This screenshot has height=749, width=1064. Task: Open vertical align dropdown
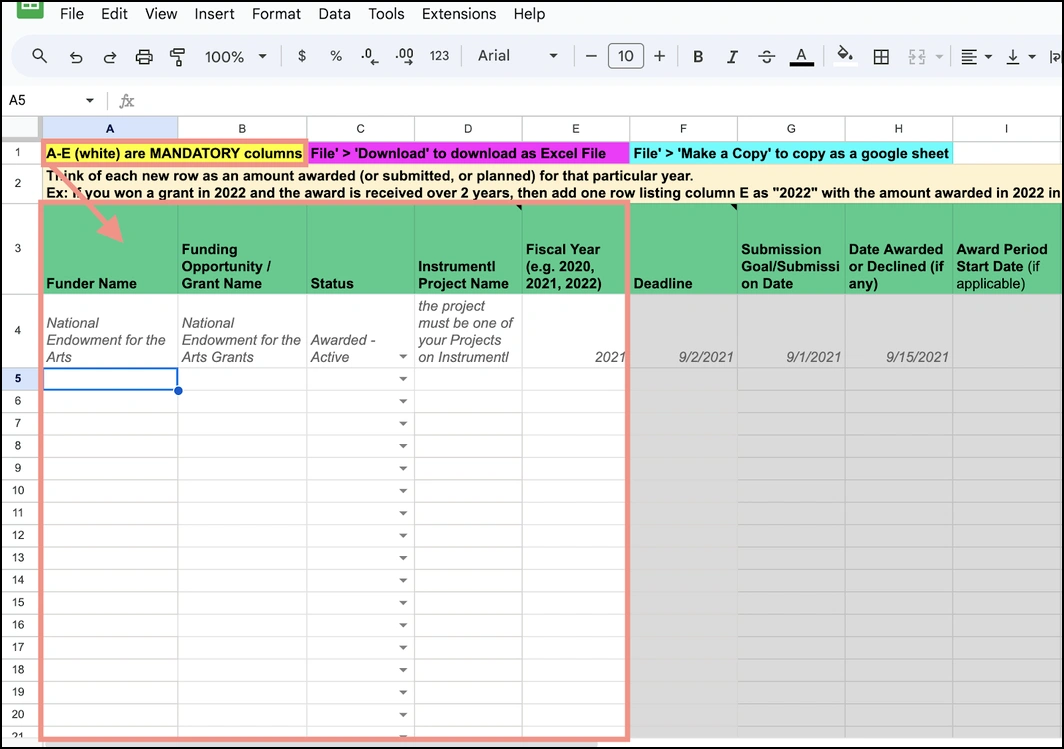click(1021, 57)
